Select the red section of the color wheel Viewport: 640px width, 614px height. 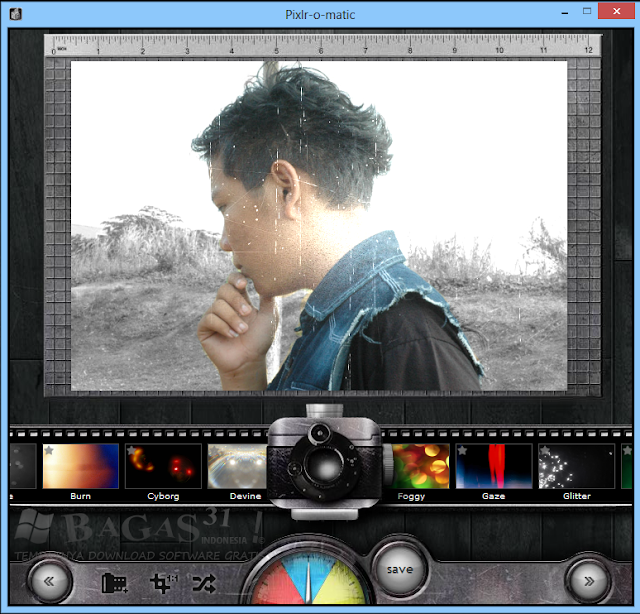point(277,585)
